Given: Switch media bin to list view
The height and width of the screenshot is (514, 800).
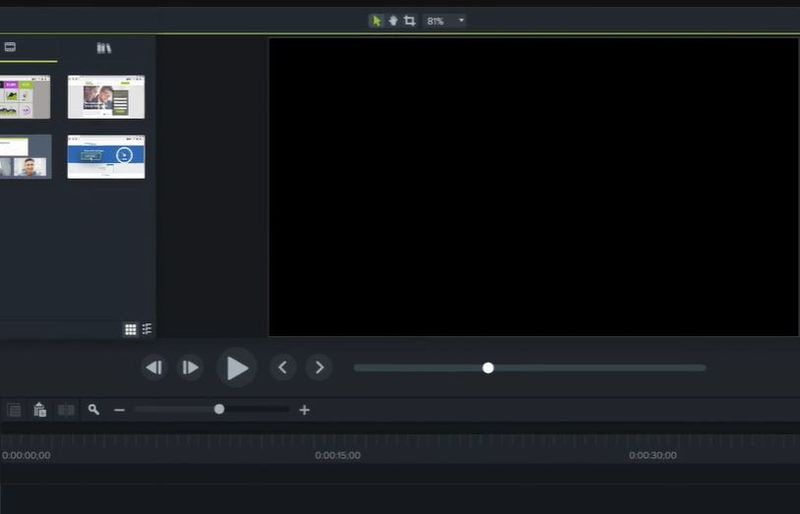Looking at the screenshot, I should [x=147, y=329].
